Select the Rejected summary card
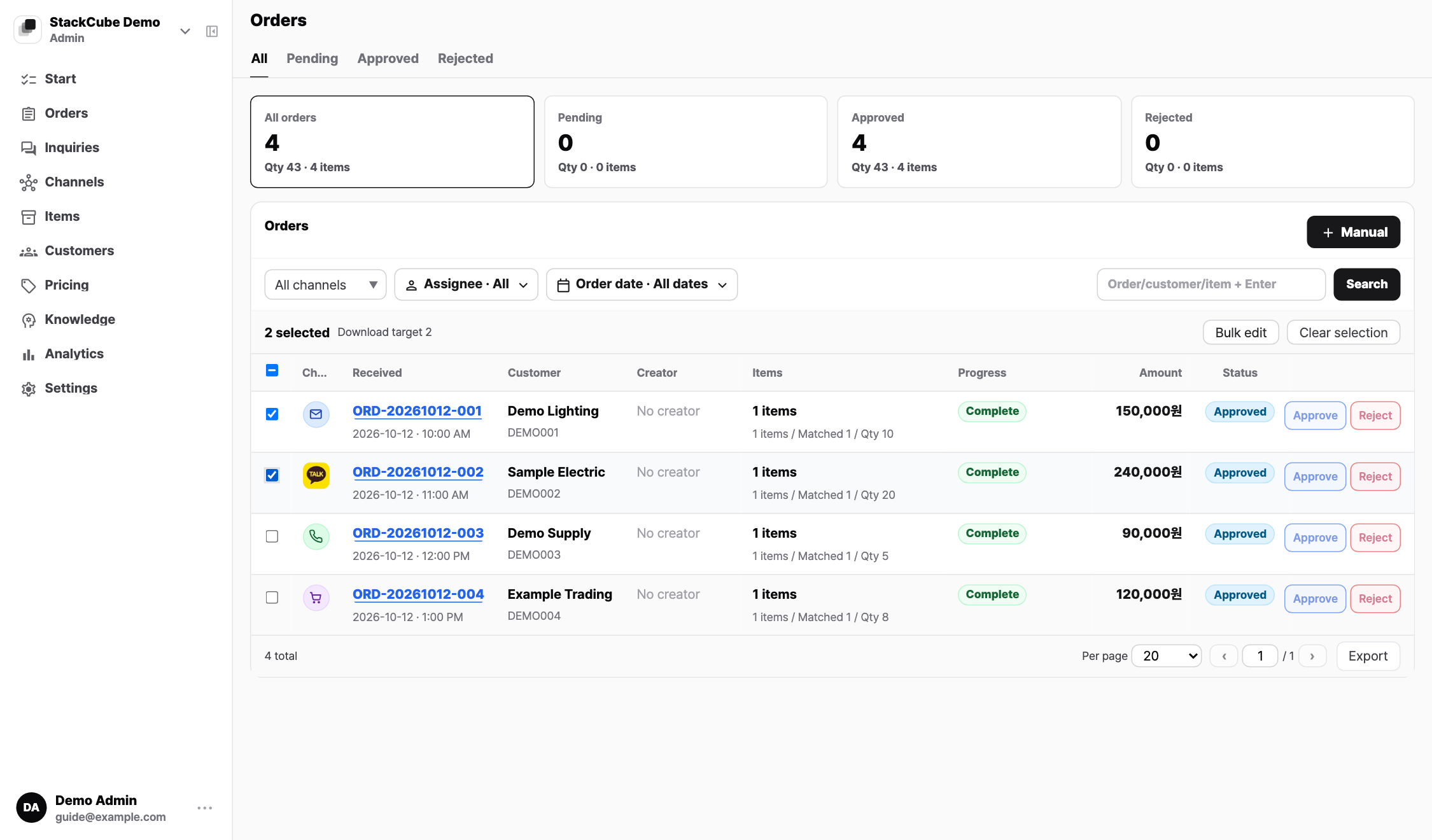This screenshot has width=1432, height=840. 1272,142
